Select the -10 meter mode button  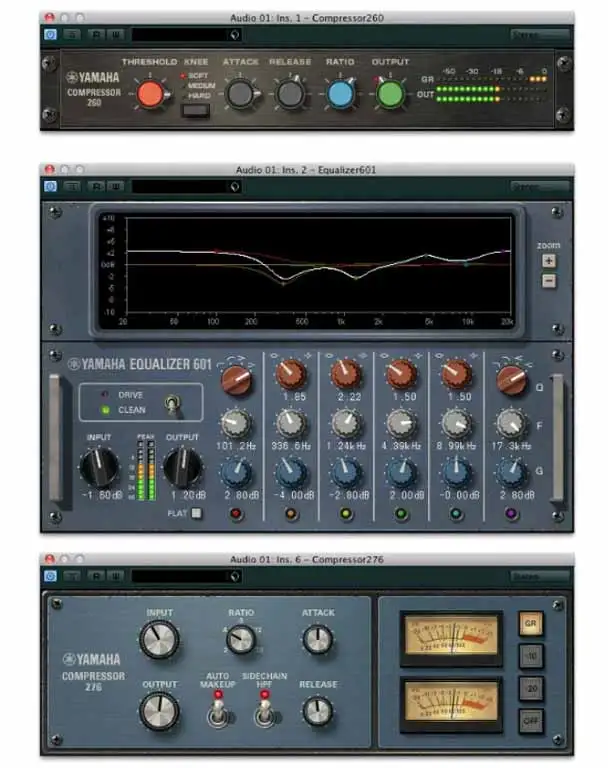coord(531,656)
